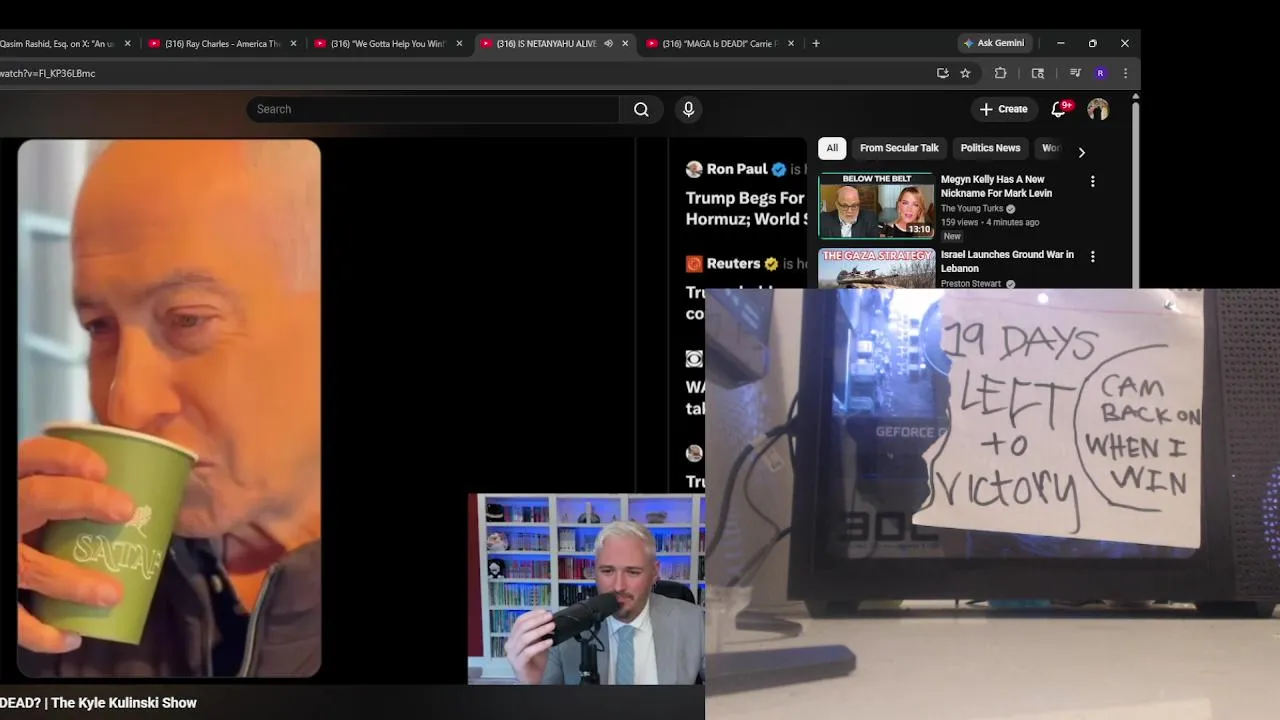
Task: Open Chrome profile R avatar
Action: coord(1100,73)
